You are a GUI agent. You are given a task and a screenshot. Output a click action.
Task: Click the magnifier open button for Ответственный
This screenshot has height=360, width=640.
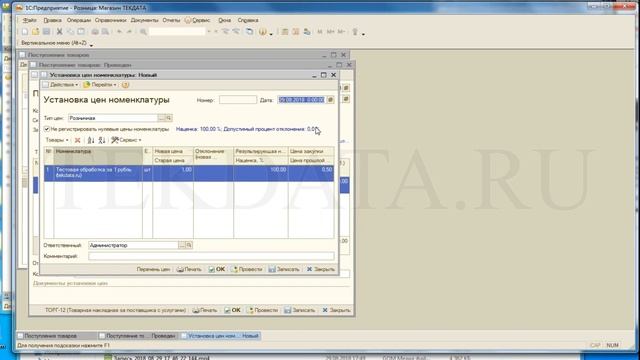coord(189,245)
